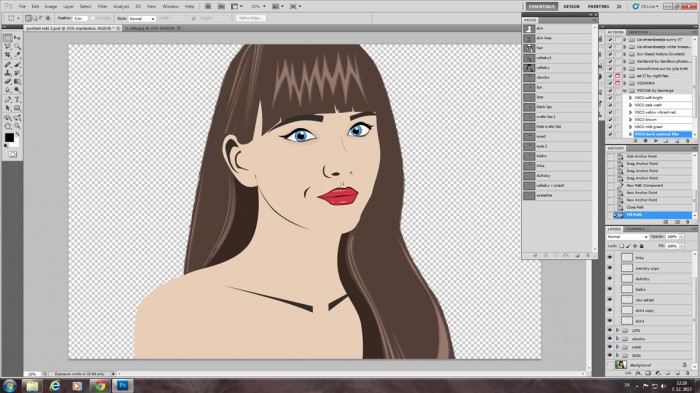Select the Zoom tool in the toolbox
The image size is (700, 393).
(x=17, y=127)
